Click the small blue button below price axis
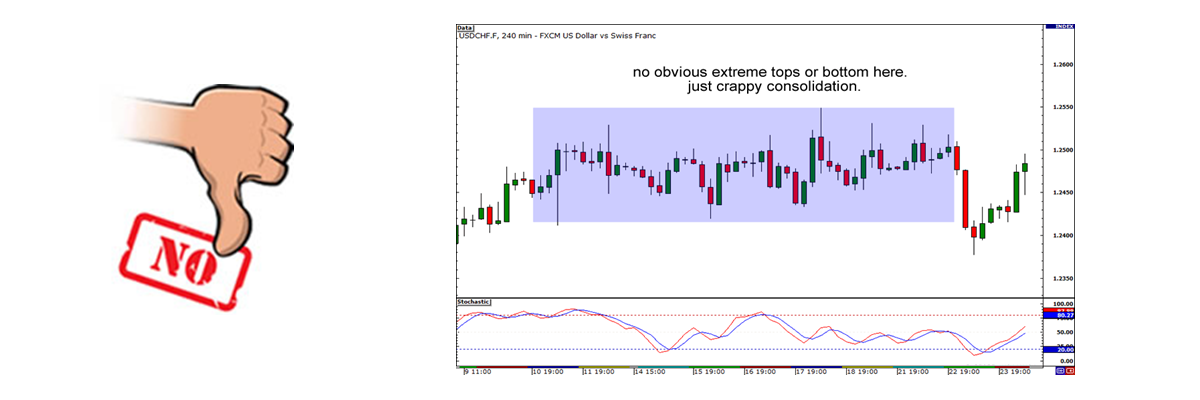 pos(1059,370)
